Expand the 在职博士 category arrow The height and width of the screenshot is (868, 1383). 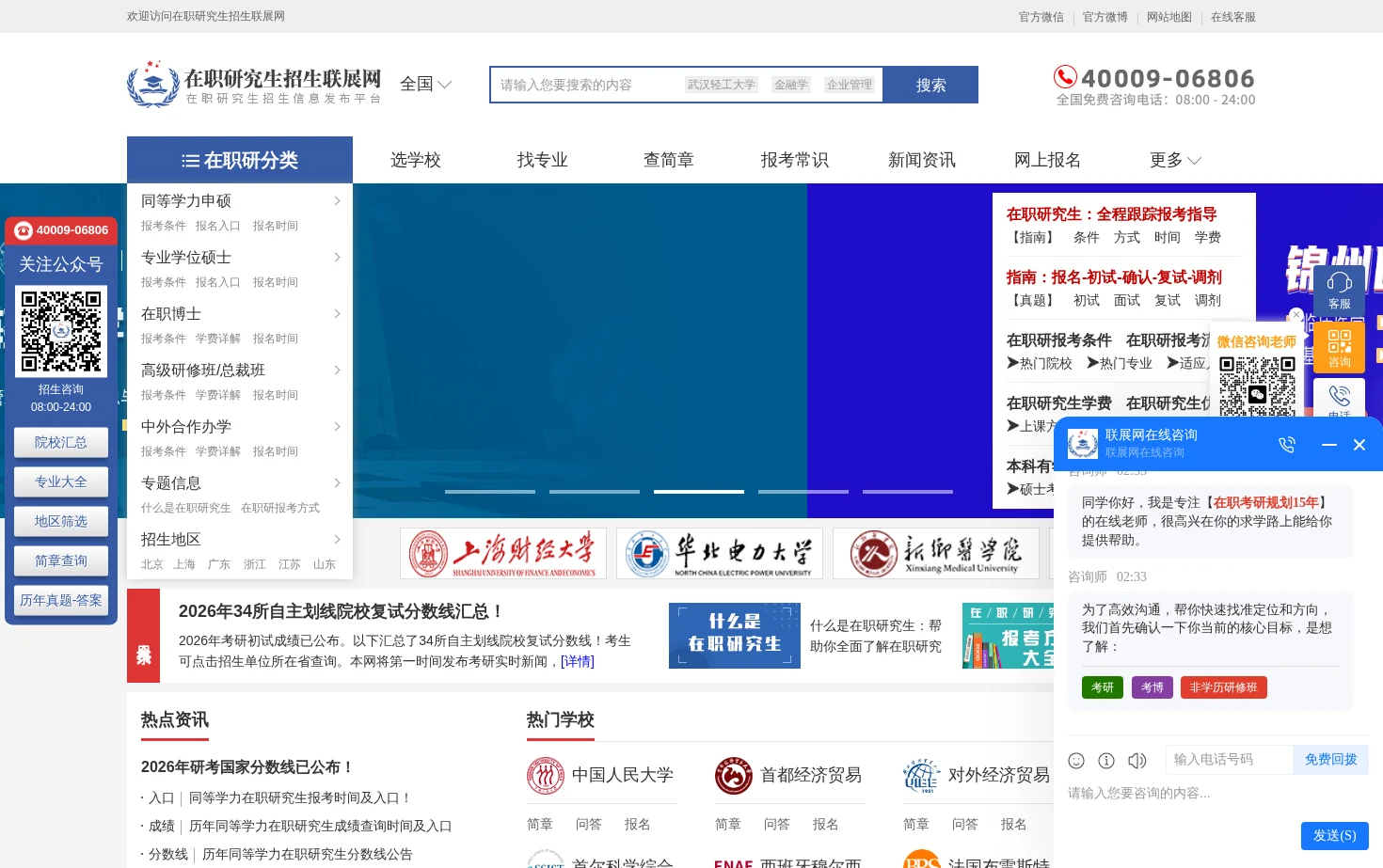[x=337, y=313]
